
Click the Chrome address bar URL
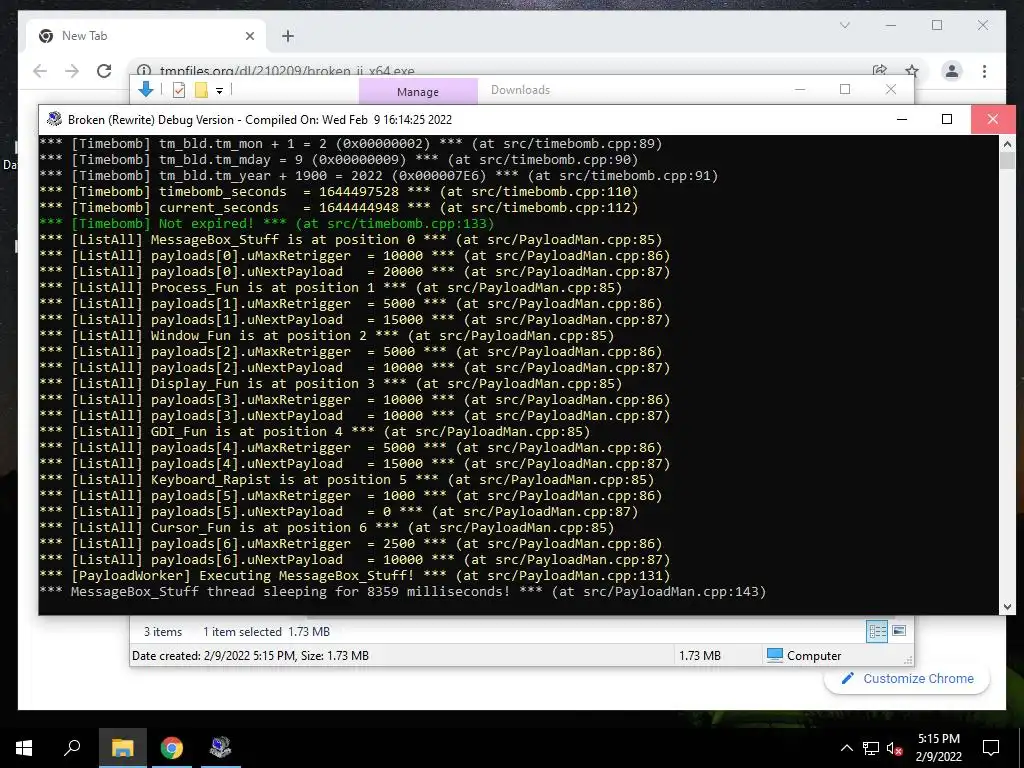(x=287, y=71)
